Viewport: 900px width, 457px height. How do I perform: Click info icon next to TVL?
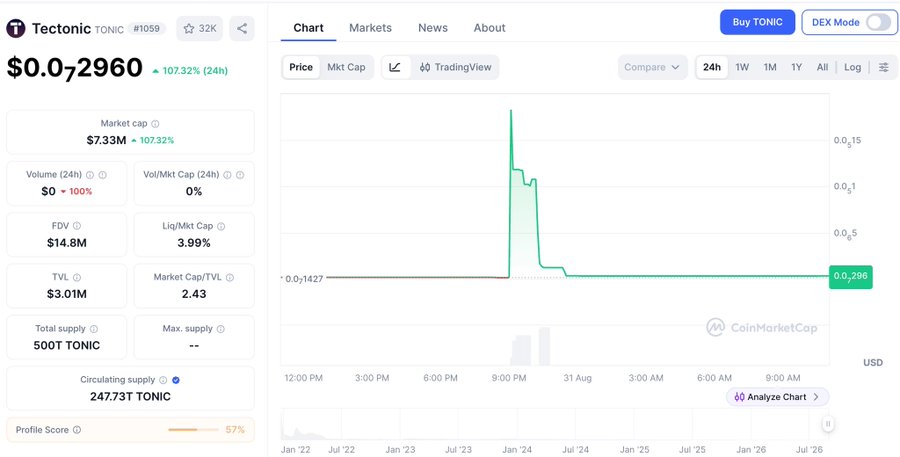click(x=77, y=277)
